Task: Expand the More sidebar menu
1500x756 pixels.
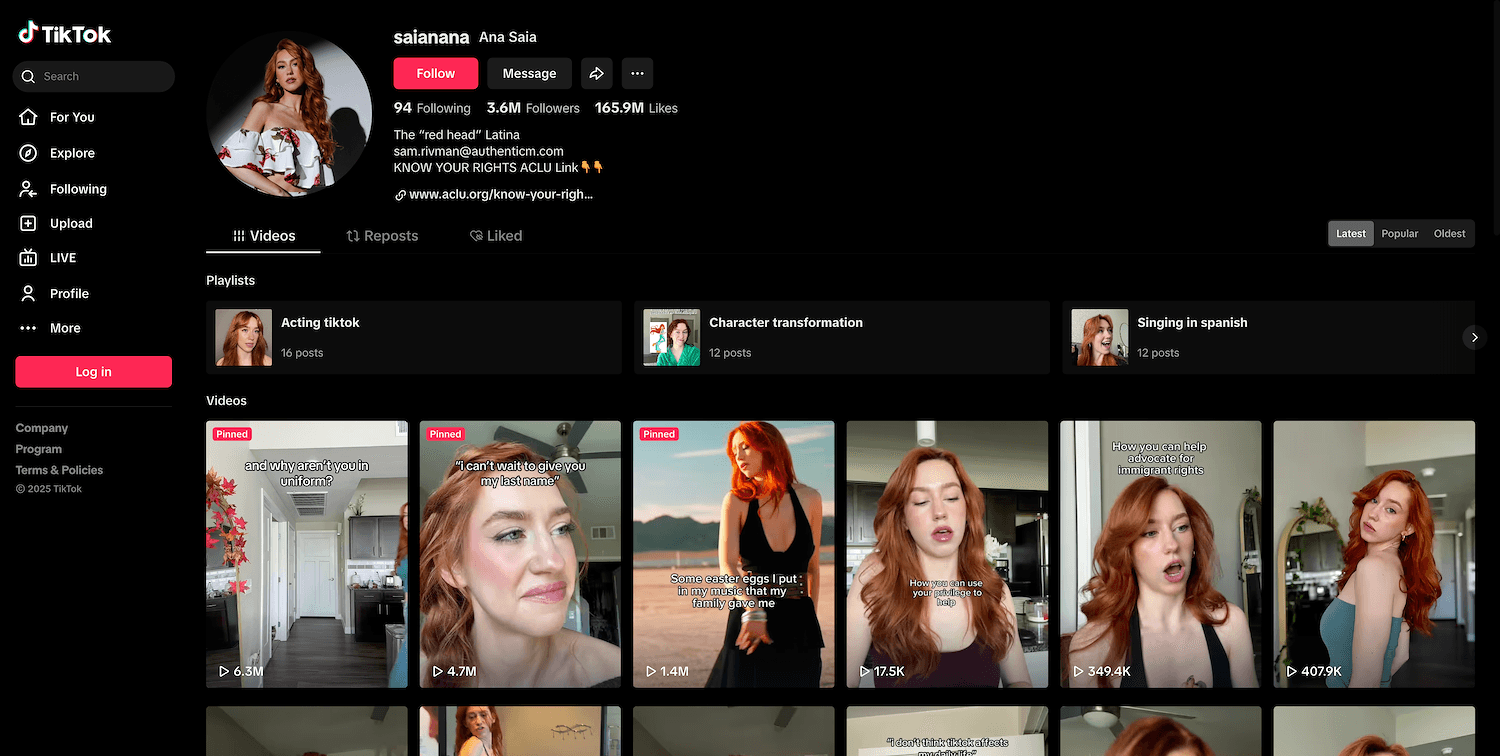Action: [x=64, y=328]
